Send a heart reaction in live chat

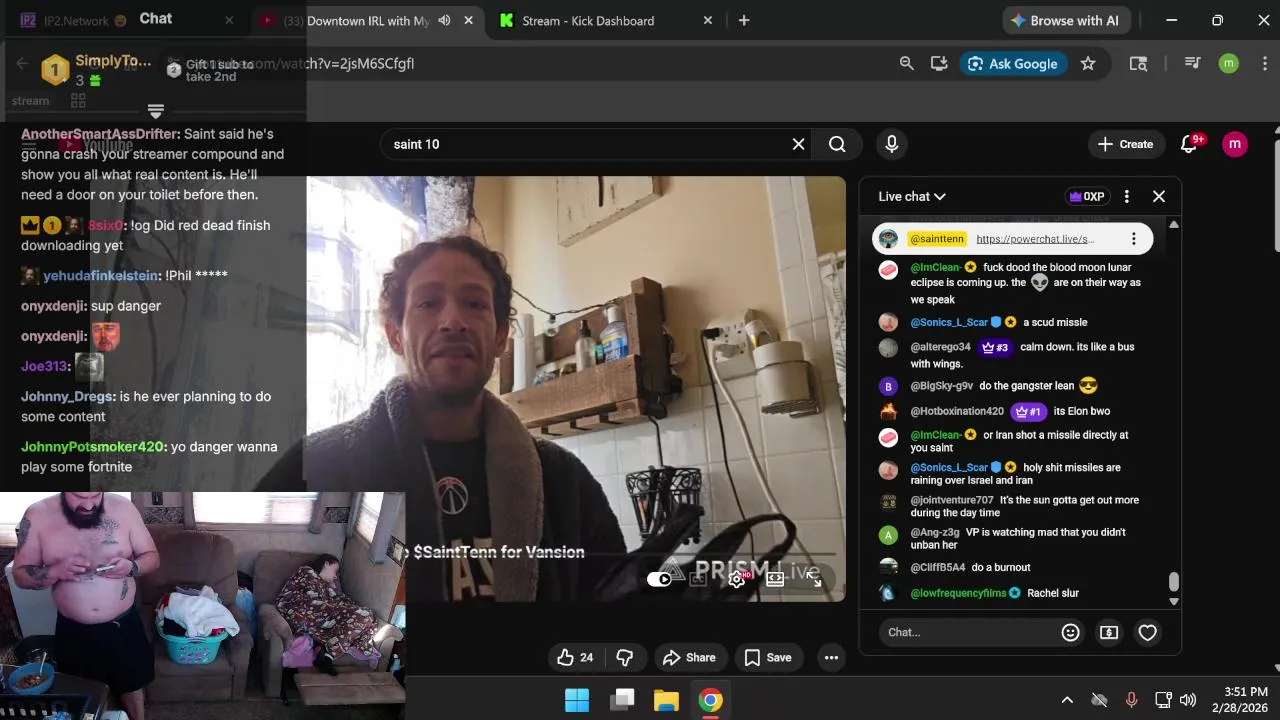(1147, 632)
